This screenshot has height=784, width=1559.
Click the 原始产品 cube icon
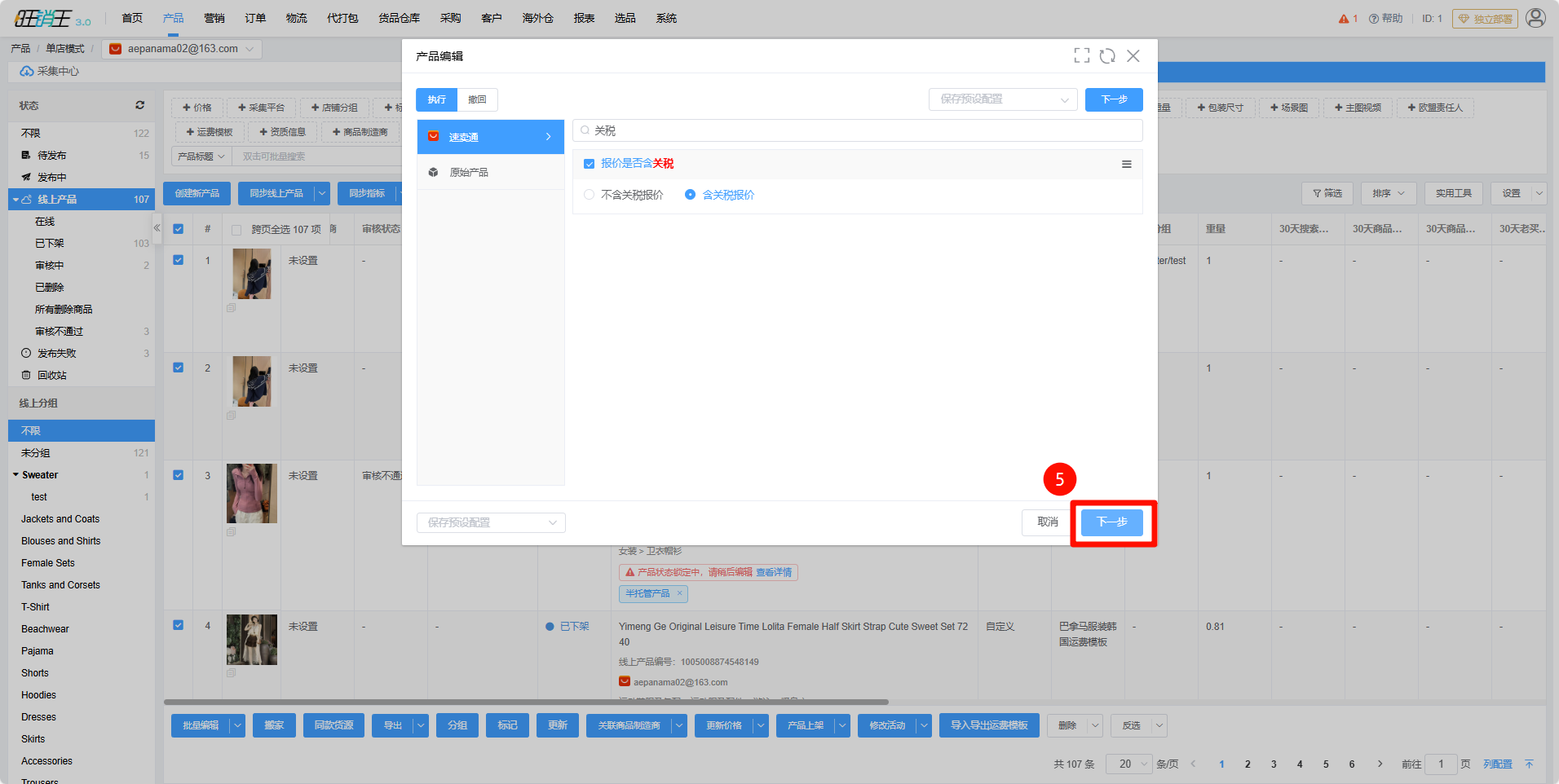pos(434,172)
